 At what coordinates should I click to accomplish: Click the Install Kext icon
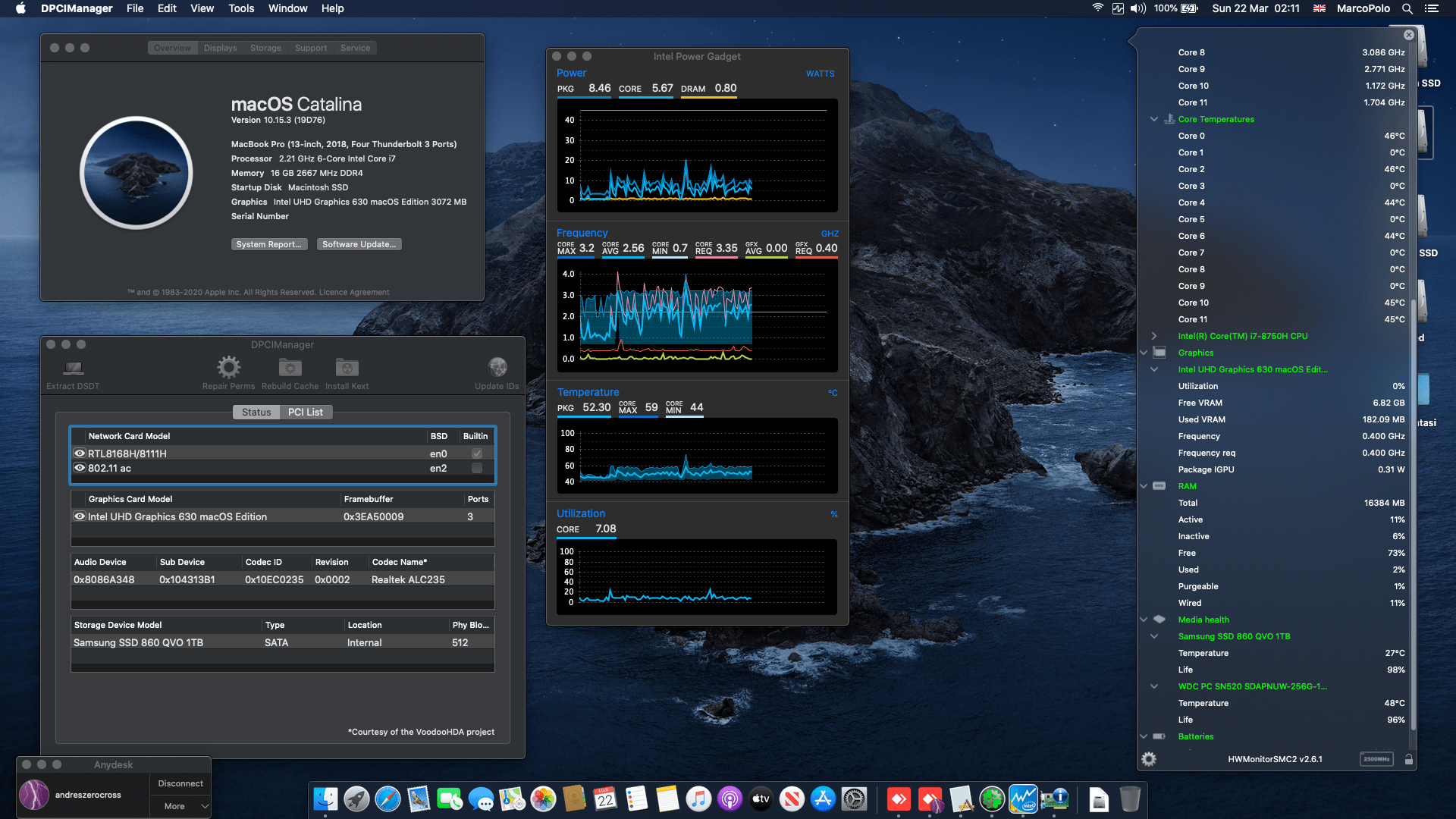coord(347,369)
